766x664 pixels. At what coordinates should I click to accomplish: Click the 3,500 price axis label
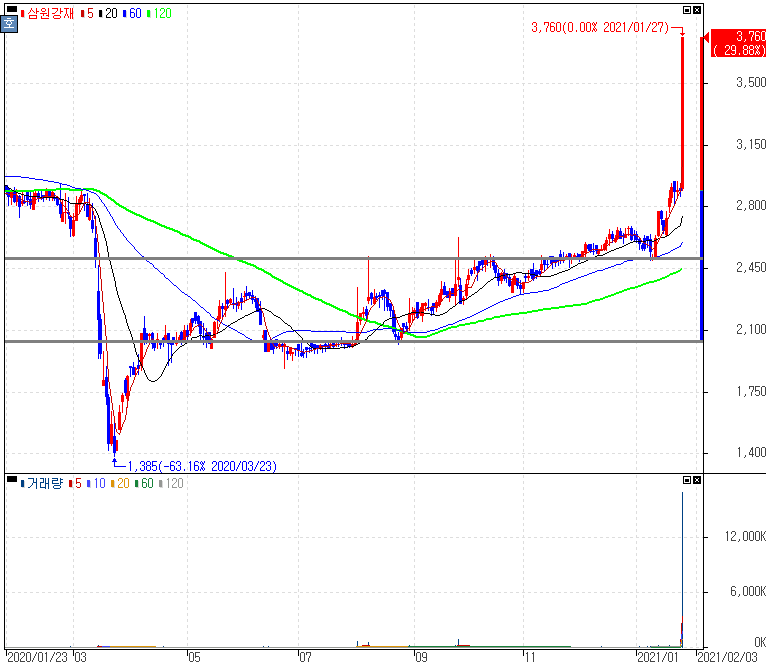[x=751, y=83]
